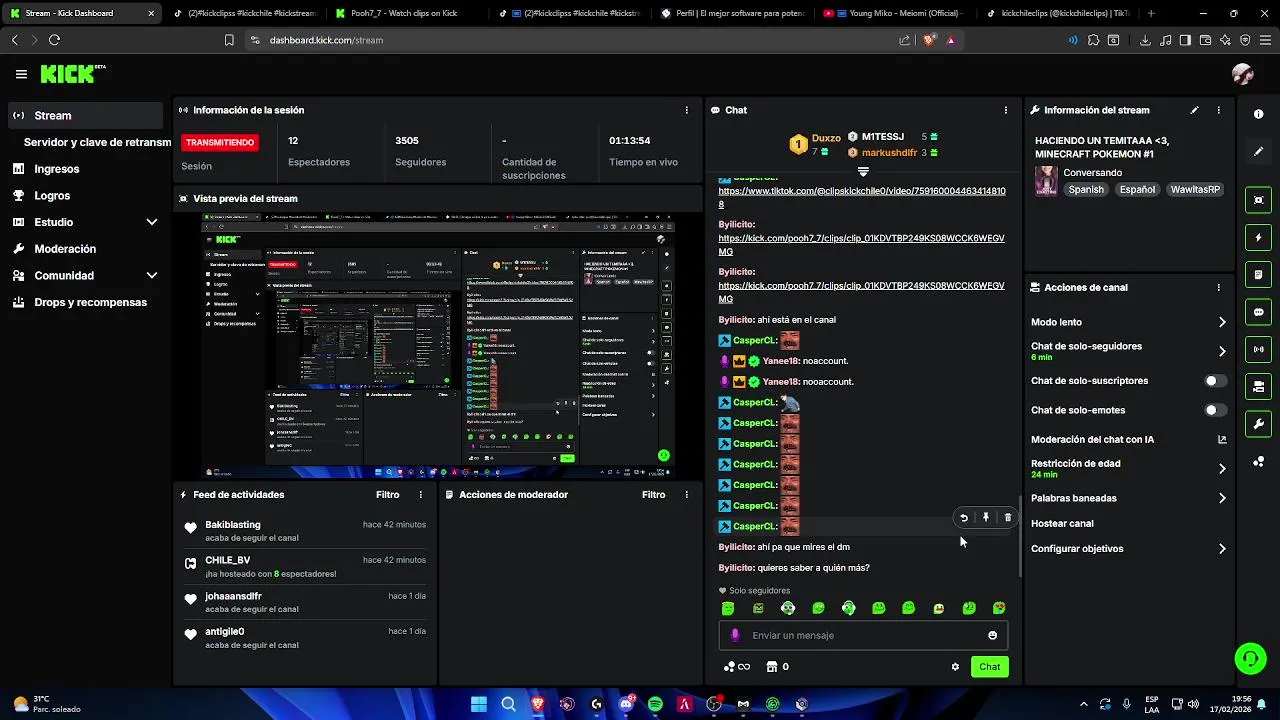Open the browser downloads icon
Screen dimensions: 1280x720
pos(1145,40)
